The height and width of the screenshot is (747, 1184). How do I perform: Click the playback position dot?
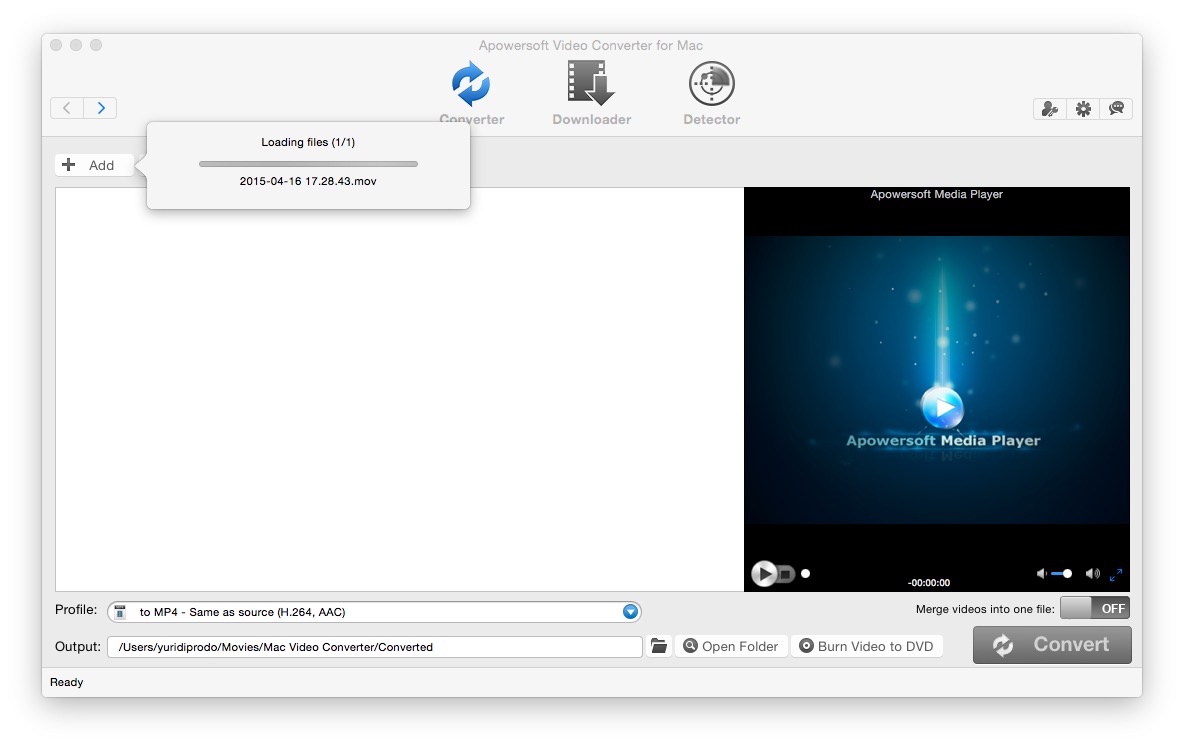tap(806, 573)
